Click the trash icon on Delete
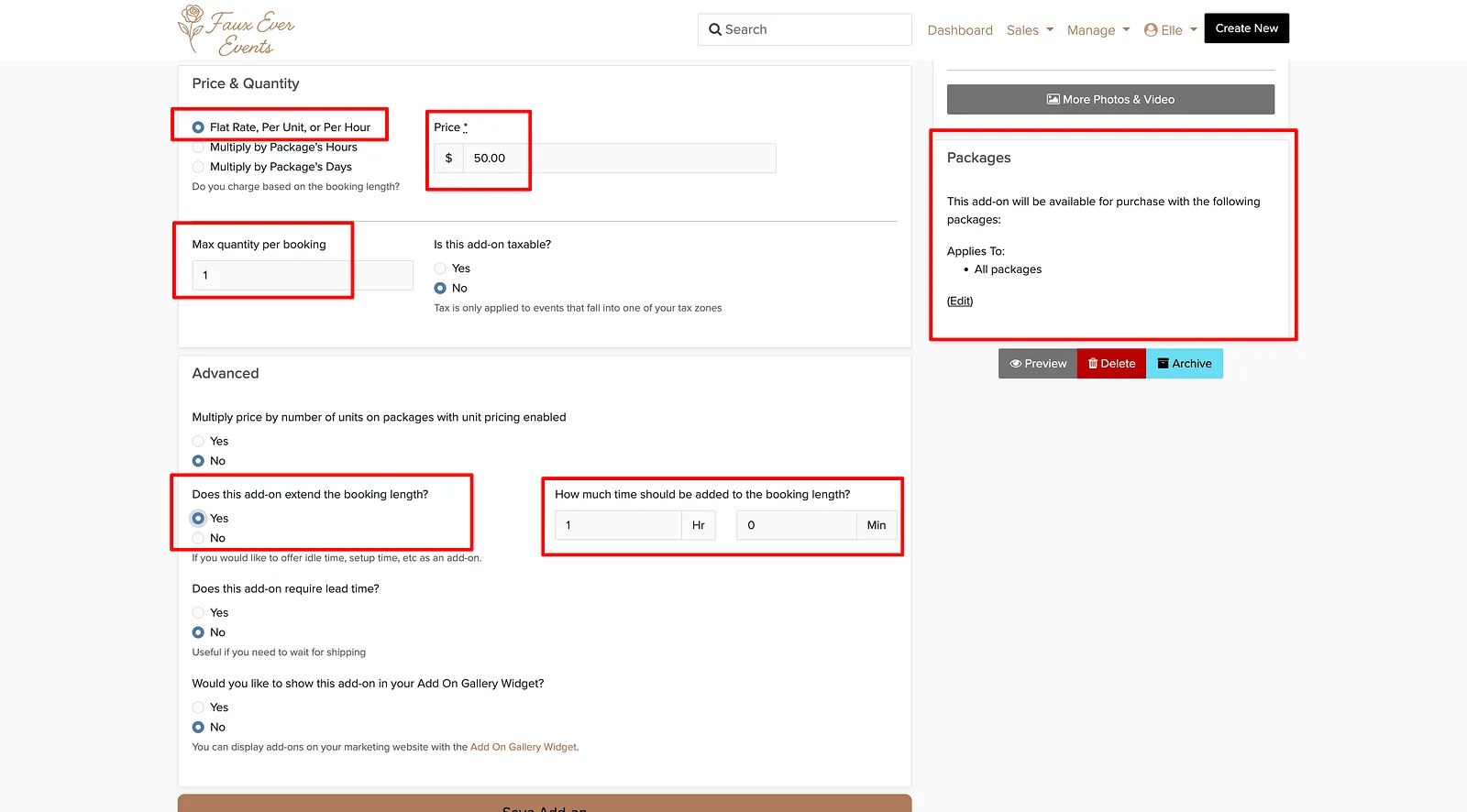Viewport: 1467px width, 812px height. point(1093,364)
